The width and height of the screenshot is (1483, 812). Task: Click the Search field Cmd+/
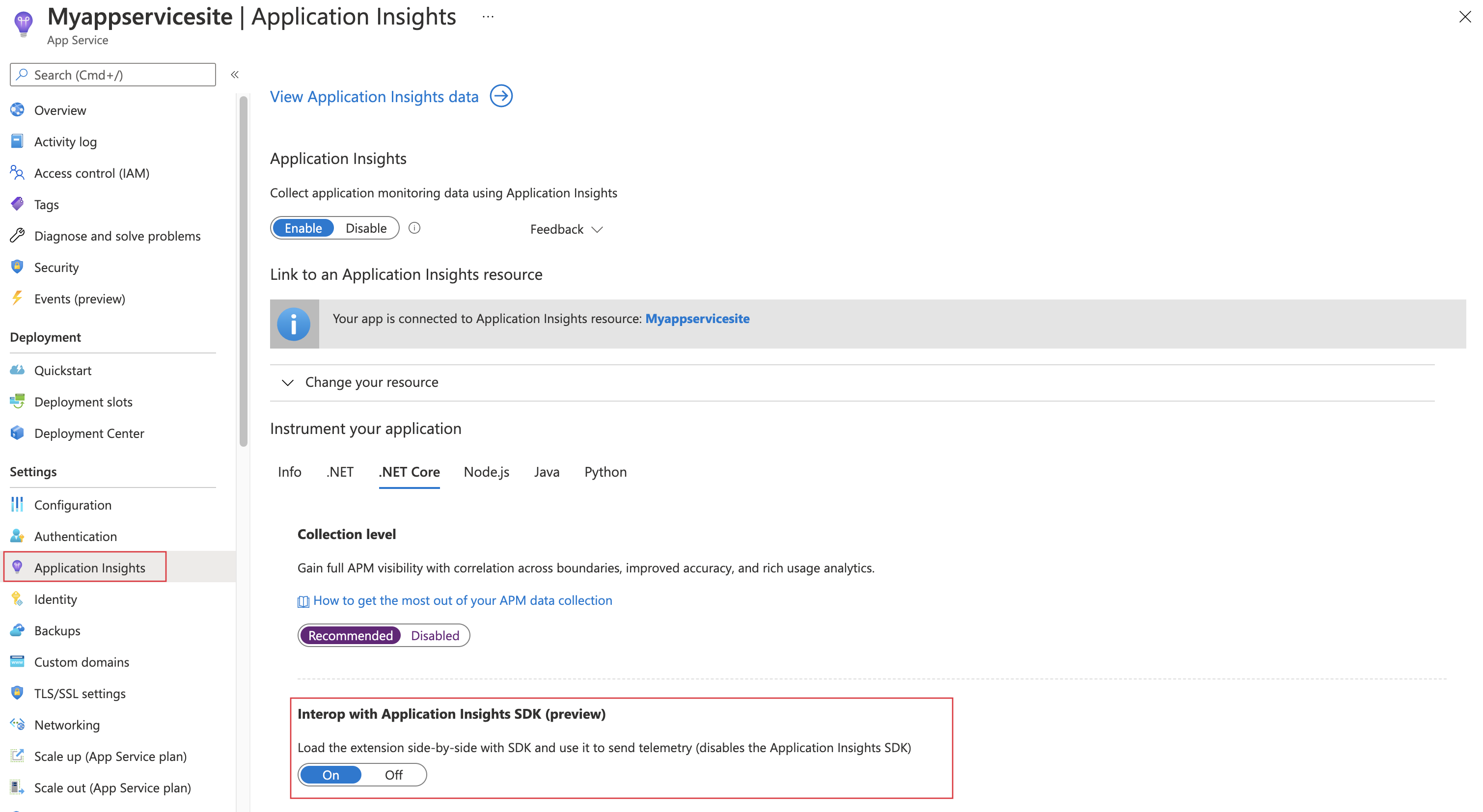(x=112, y=74)
